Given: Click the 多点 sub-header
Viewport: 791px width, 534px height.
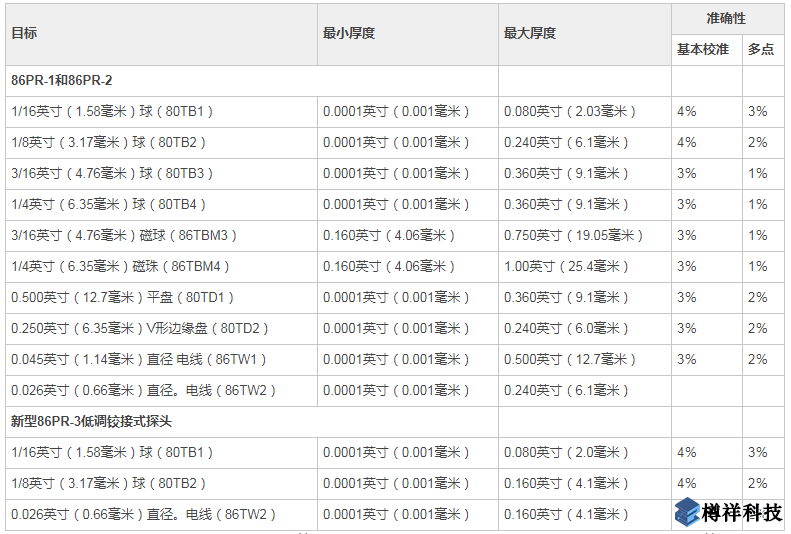Looking at the screenshot, I should tap(760, 49).
